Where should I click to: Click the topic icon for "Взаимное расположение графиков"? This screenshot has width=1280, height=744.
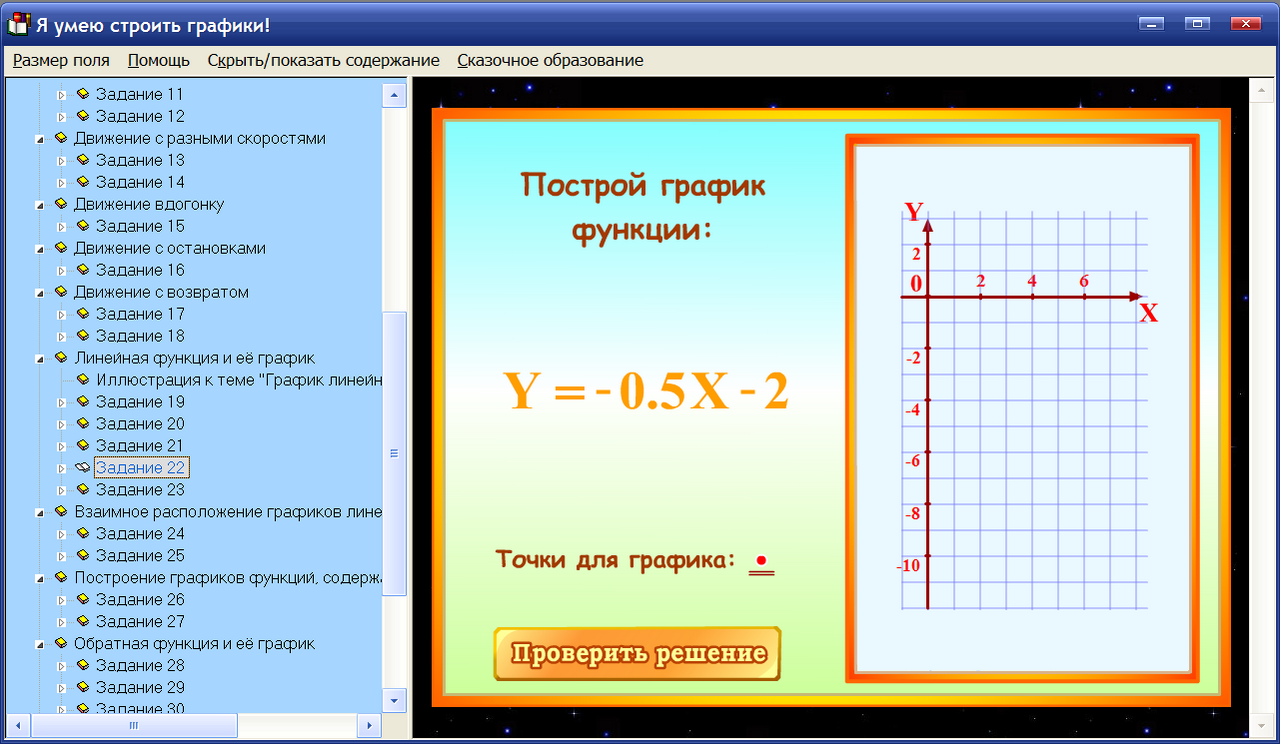(x=60, y=511)
